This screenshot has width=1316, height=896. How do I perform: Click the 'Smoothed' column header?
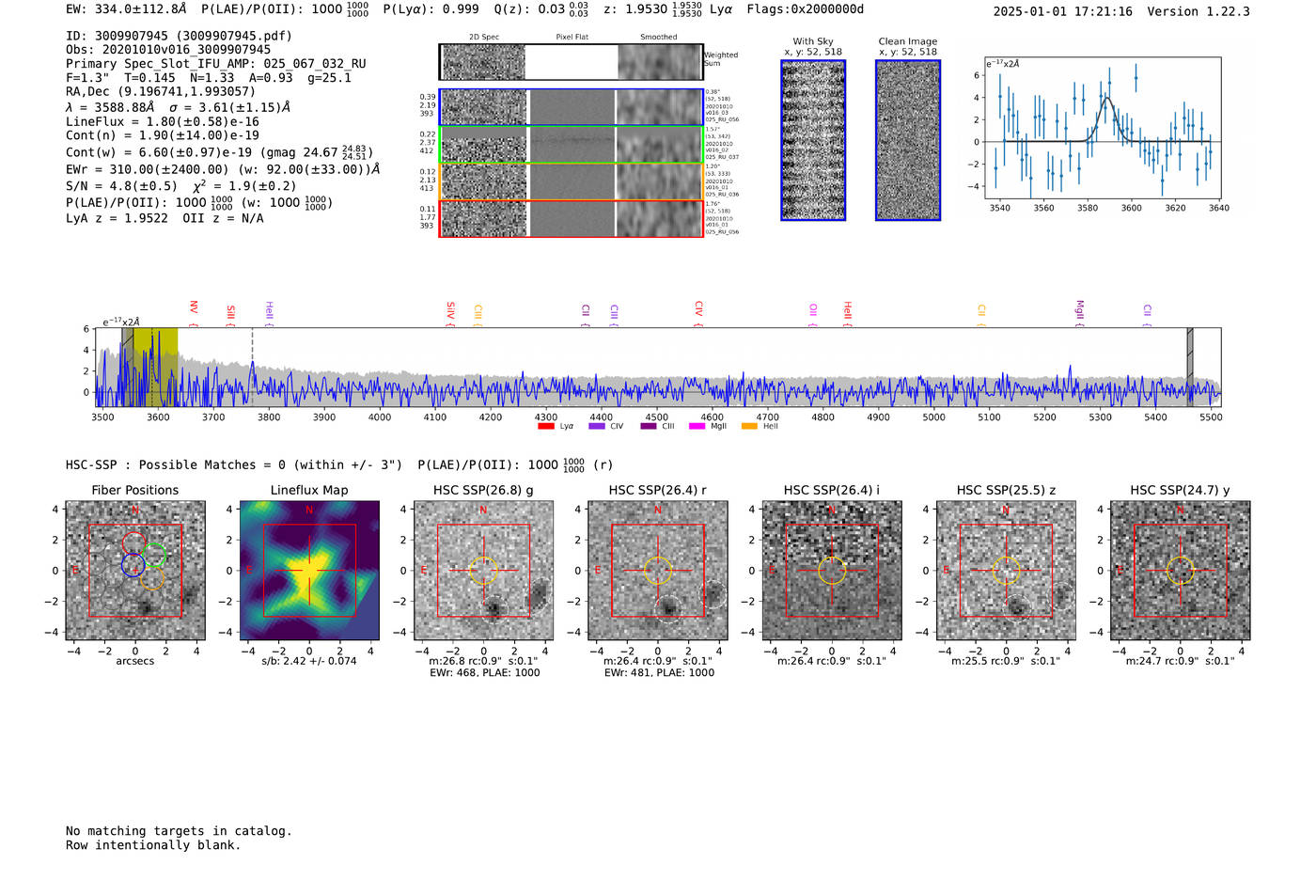coord(658,38)
